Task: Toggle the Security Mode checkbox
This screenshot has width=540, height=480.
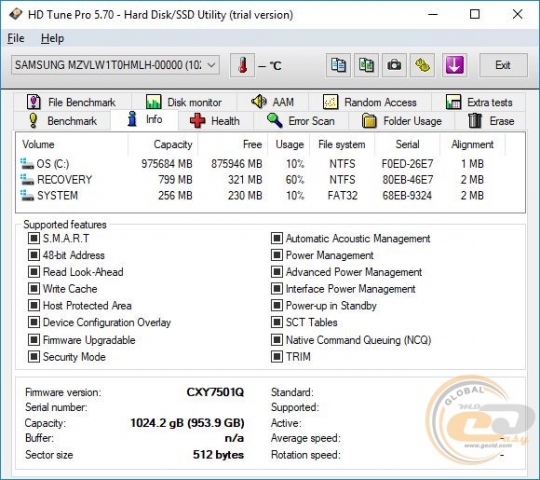Action: [34, 357]
